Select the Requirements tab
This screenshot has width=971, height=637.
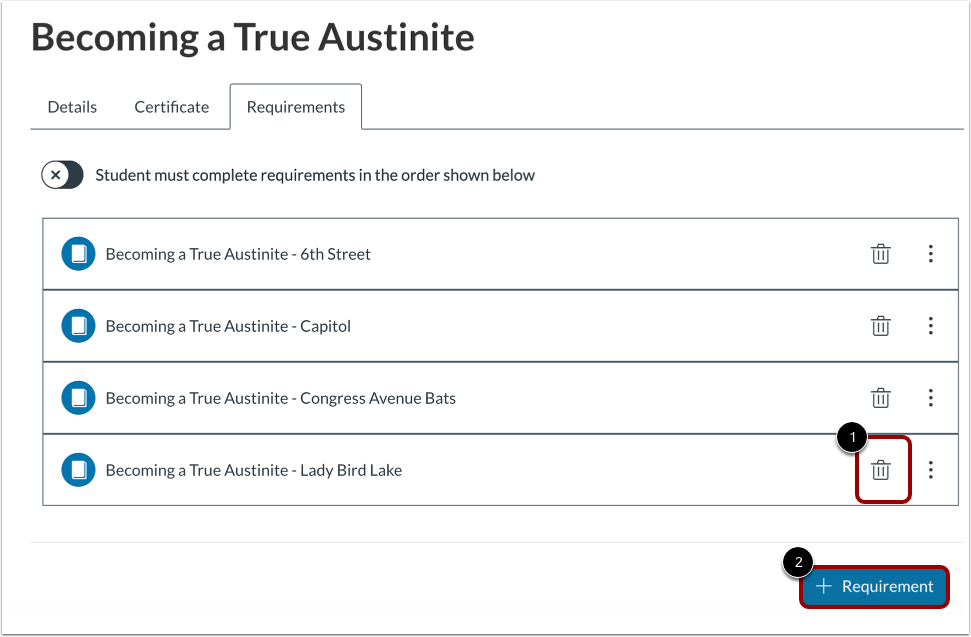pyautogui.click(x=296, y=107)
